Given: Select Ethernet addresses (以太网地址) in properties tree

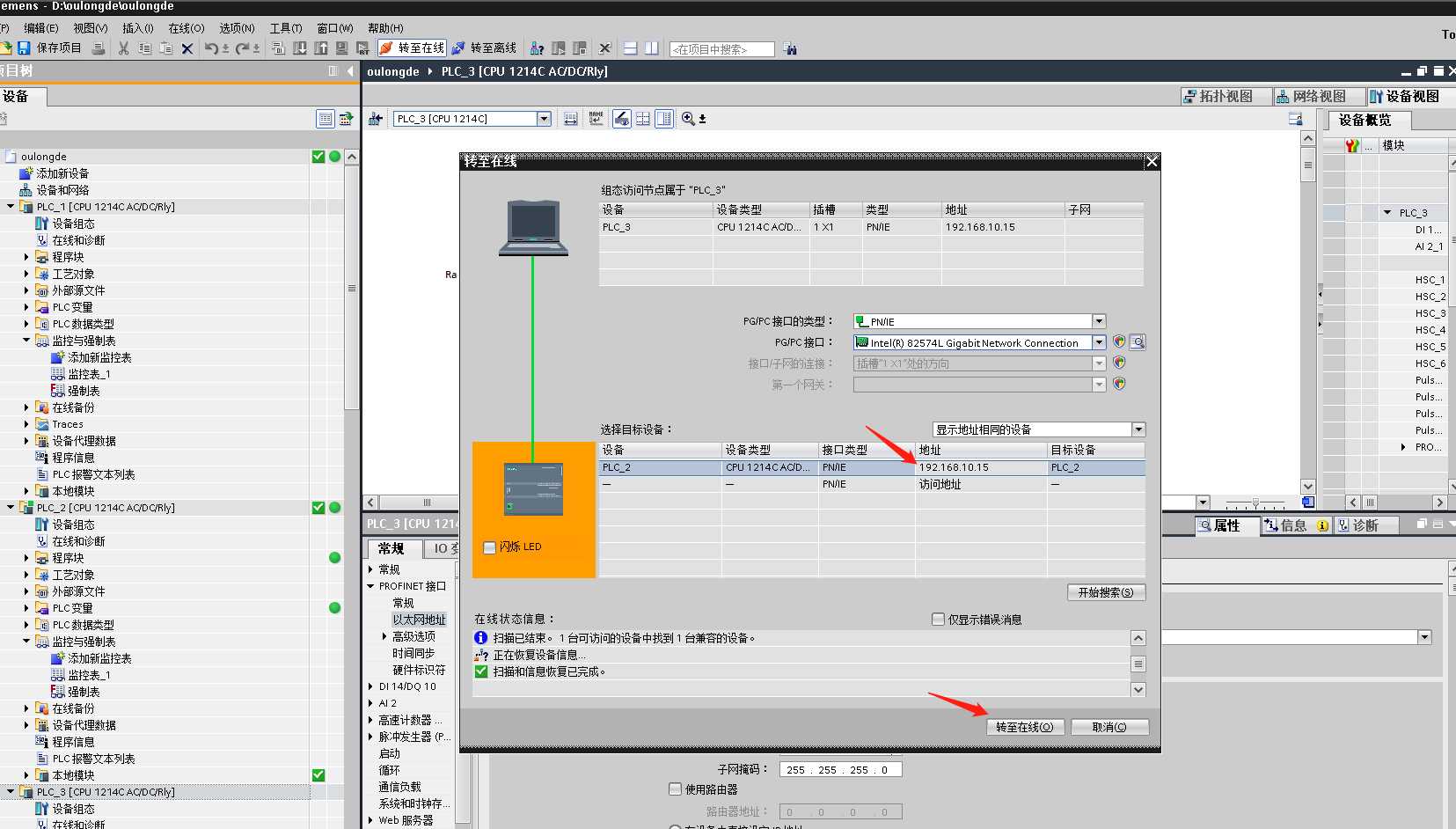Looking at the screenshot, I should (x=419, y=620).
